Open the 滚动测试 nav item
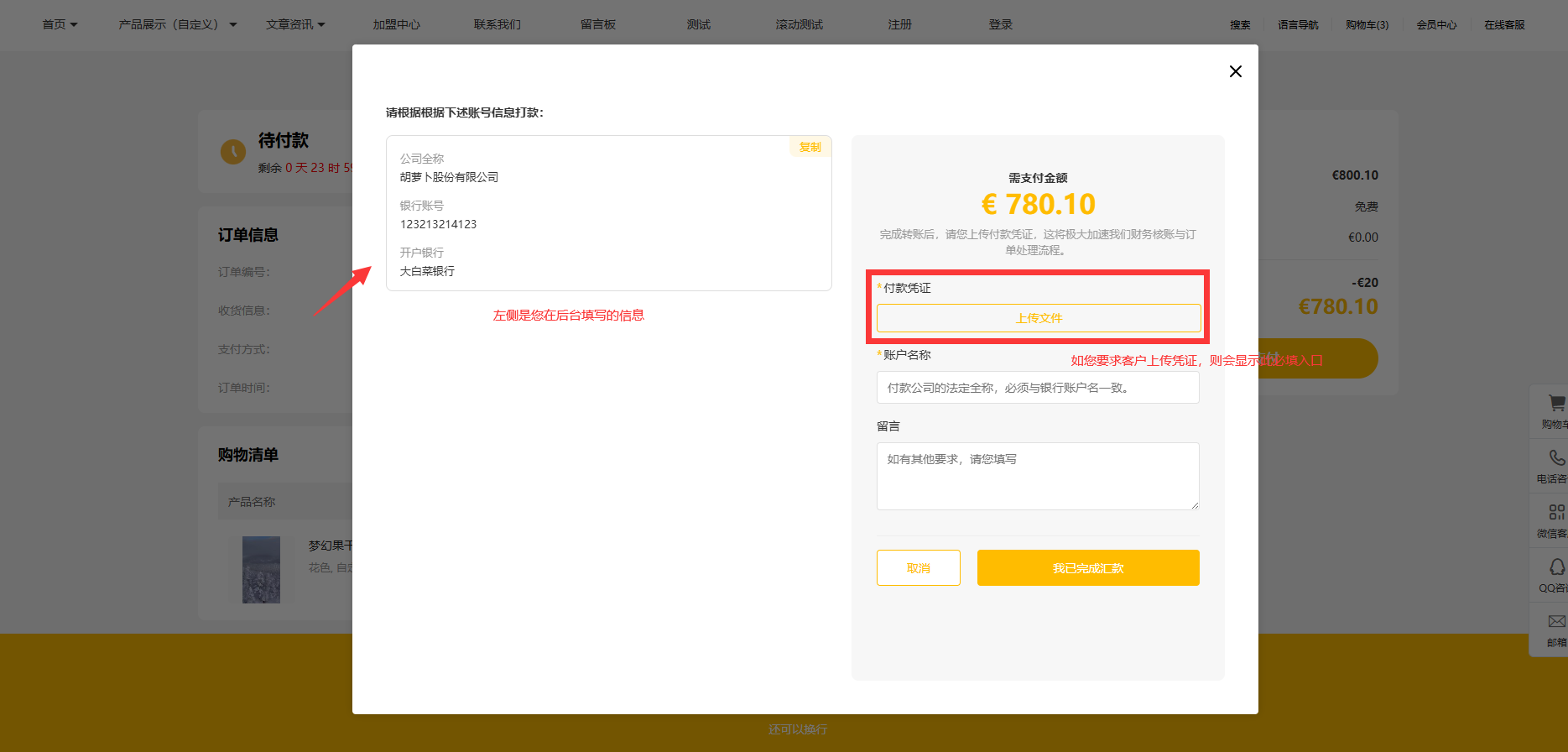Viewport: 1568px width, 752px height. click(x=800, y=24)
